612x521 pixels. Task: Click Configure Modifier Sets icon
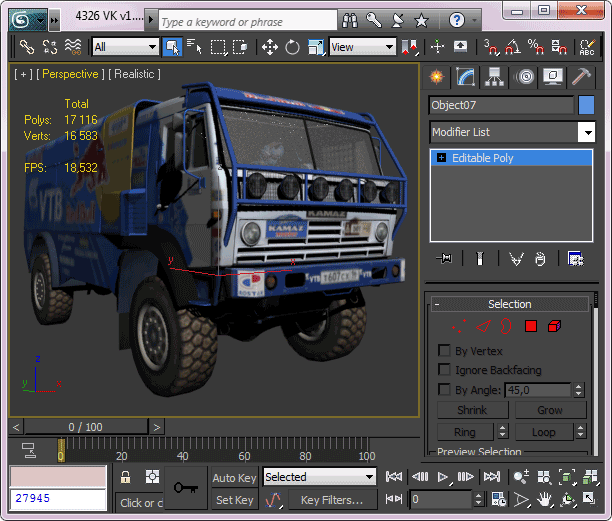tap(575, 258)
